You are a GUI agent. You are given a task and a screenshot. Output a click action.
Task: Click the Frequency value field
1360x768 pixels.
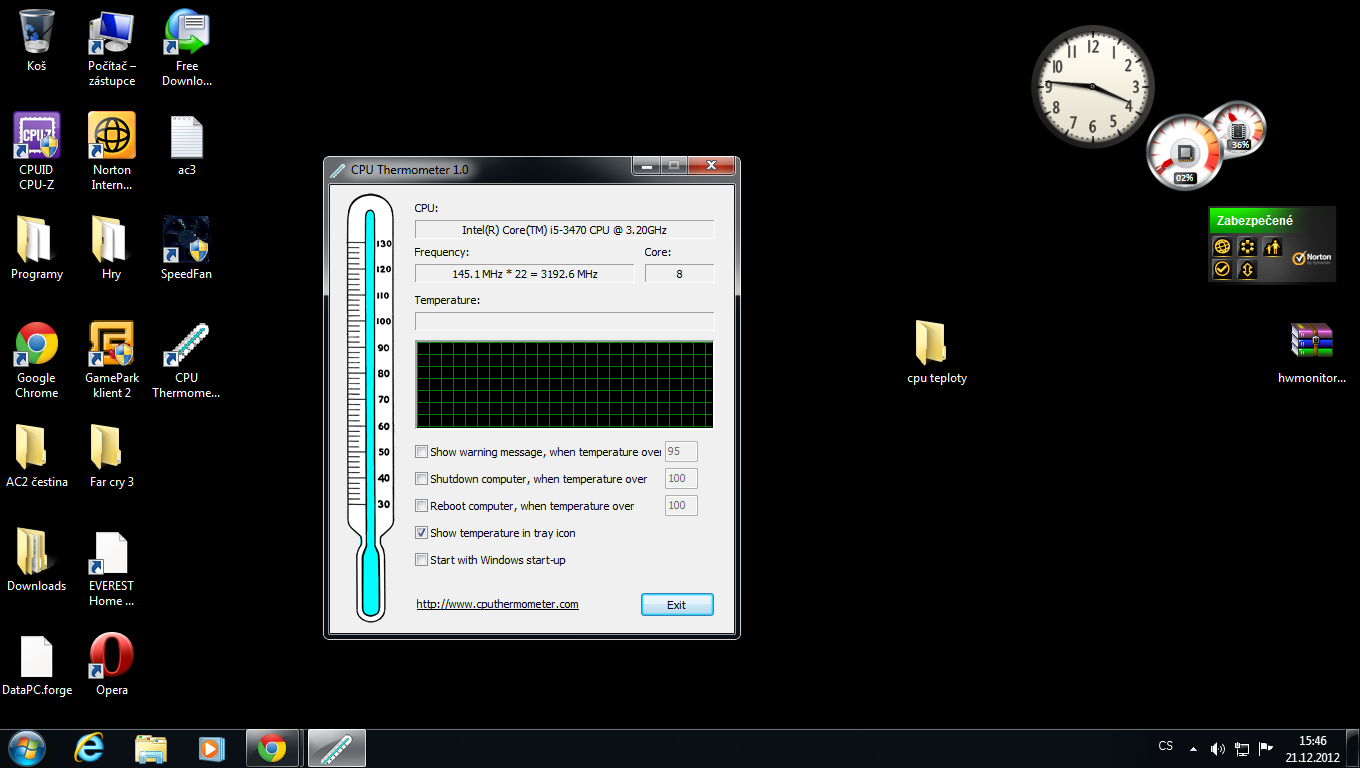pos(524,273)
